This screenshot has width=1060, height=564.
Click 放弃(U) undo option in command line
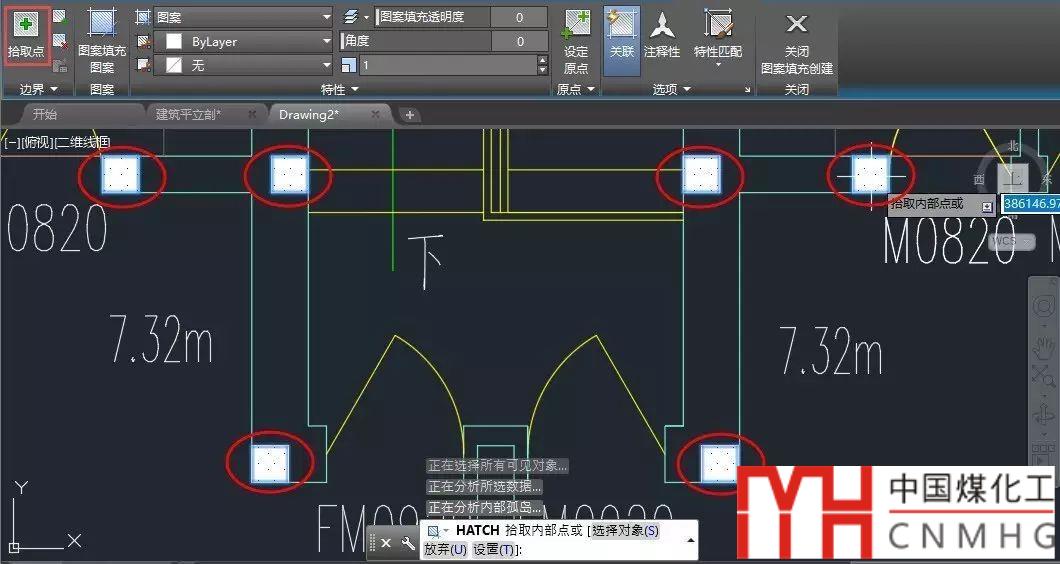(445, 549)
